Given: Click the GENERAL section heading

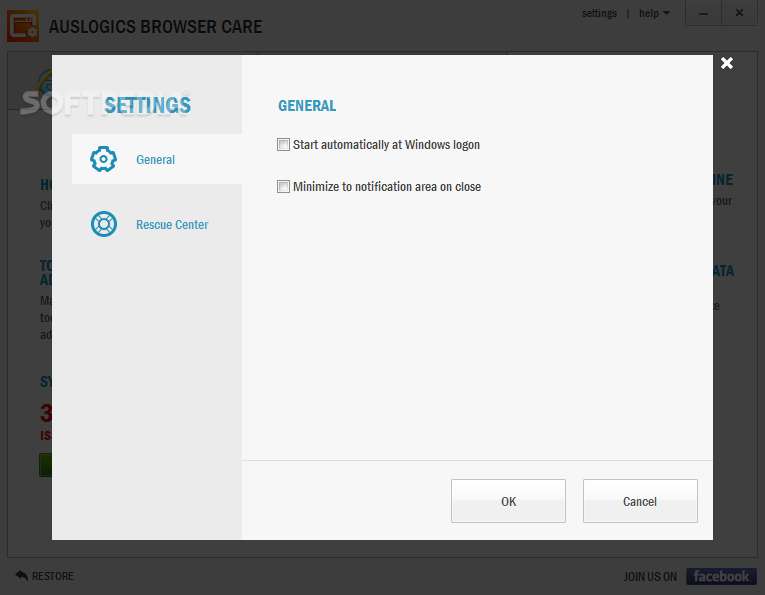Looking at the screenshot, I should (x=307, y=105).
